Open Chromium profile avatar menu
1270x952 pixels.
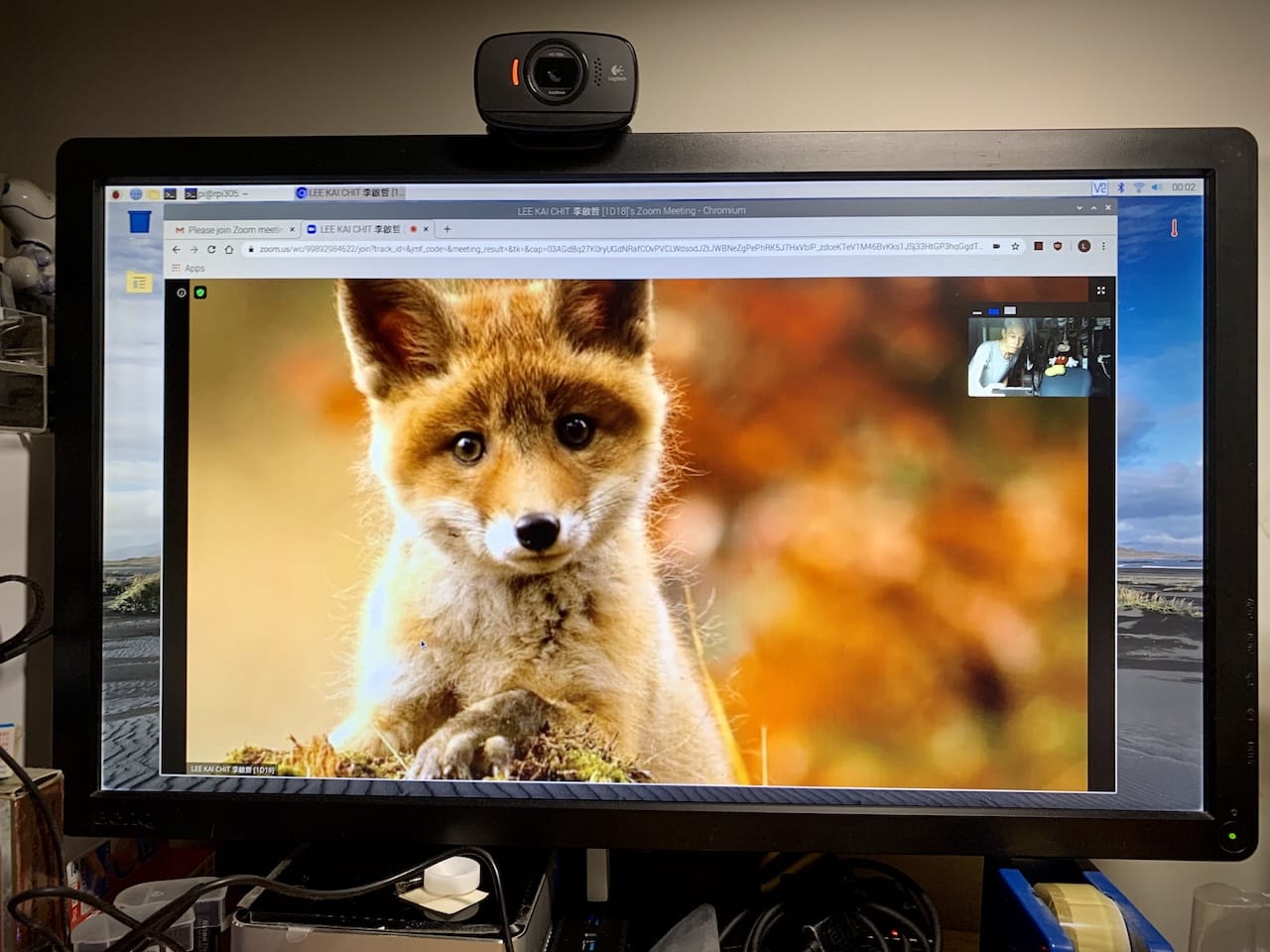[x=1083, y=247]
